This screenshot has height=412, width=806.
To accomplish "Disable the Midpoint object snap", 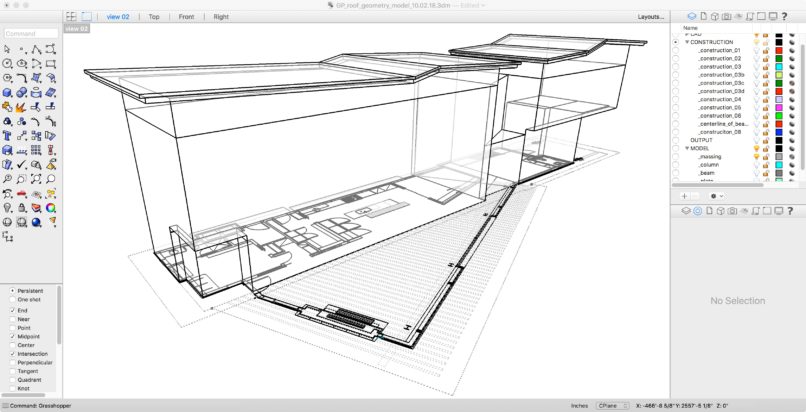I will coord(12,337).
